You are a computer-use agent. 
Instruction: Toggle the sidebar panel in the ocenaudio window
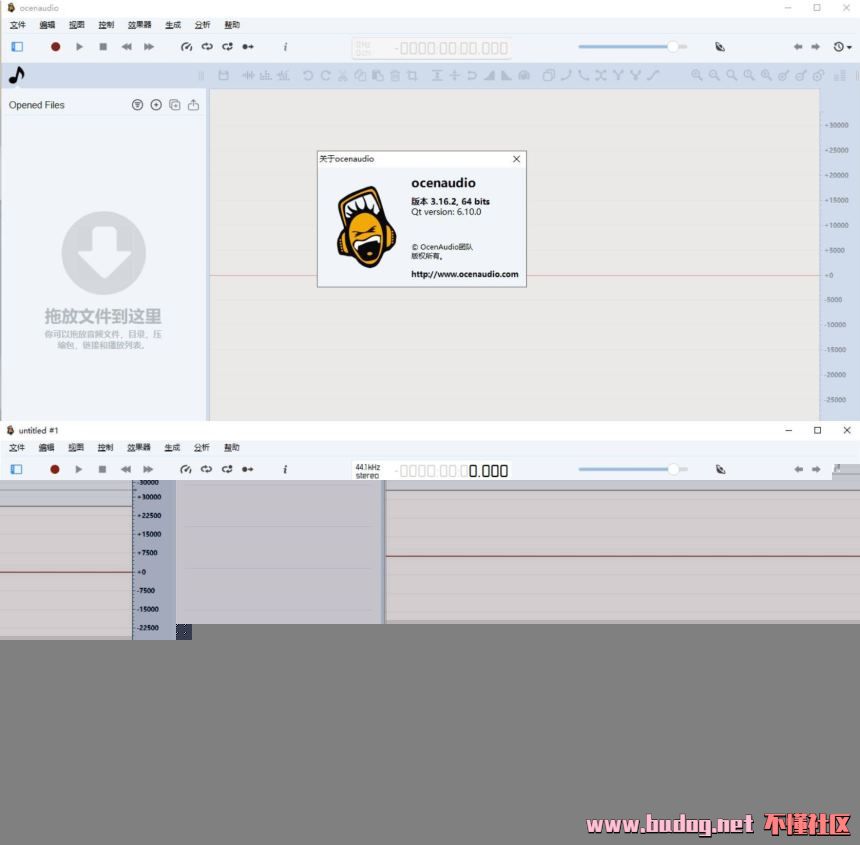pyautogui.click(x=17, y=47)
